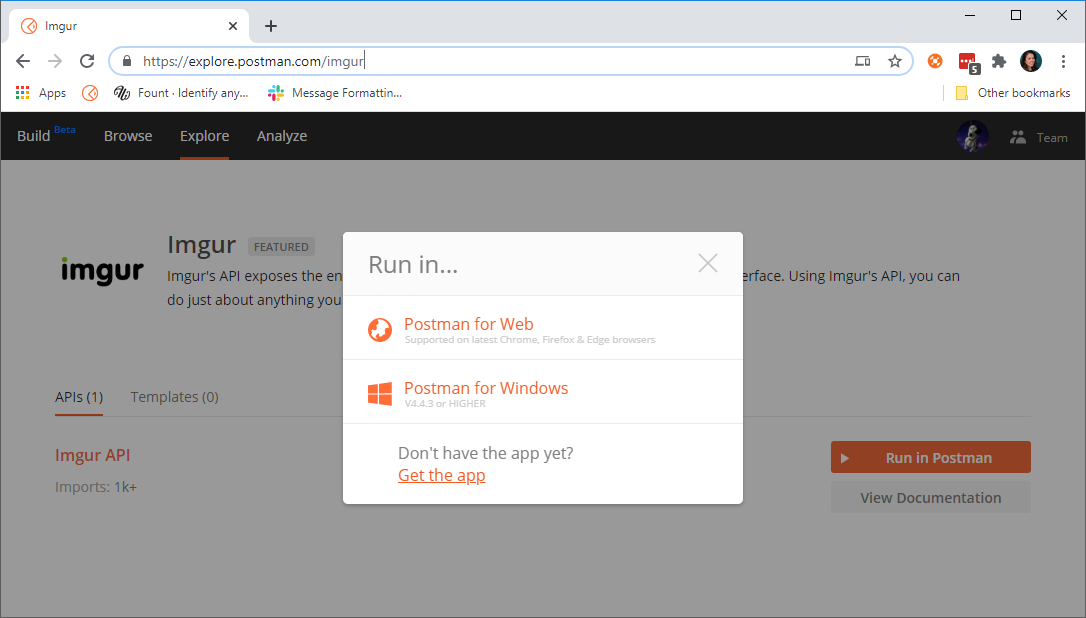Click the lock icon in address bar

pos(127,61)
